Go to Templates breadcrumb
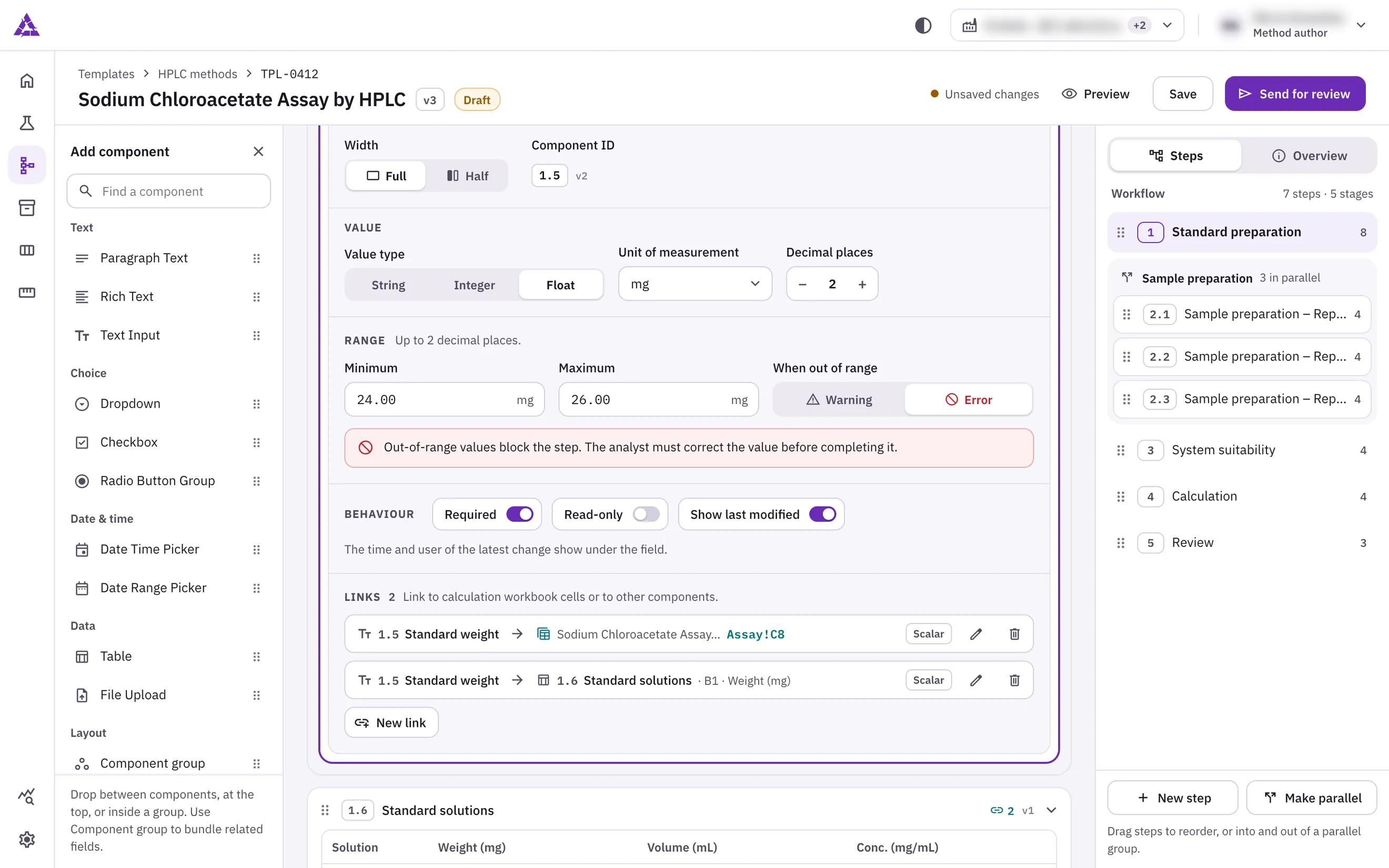This screenshot has width=1389, height=868. [x=106, y=74]
